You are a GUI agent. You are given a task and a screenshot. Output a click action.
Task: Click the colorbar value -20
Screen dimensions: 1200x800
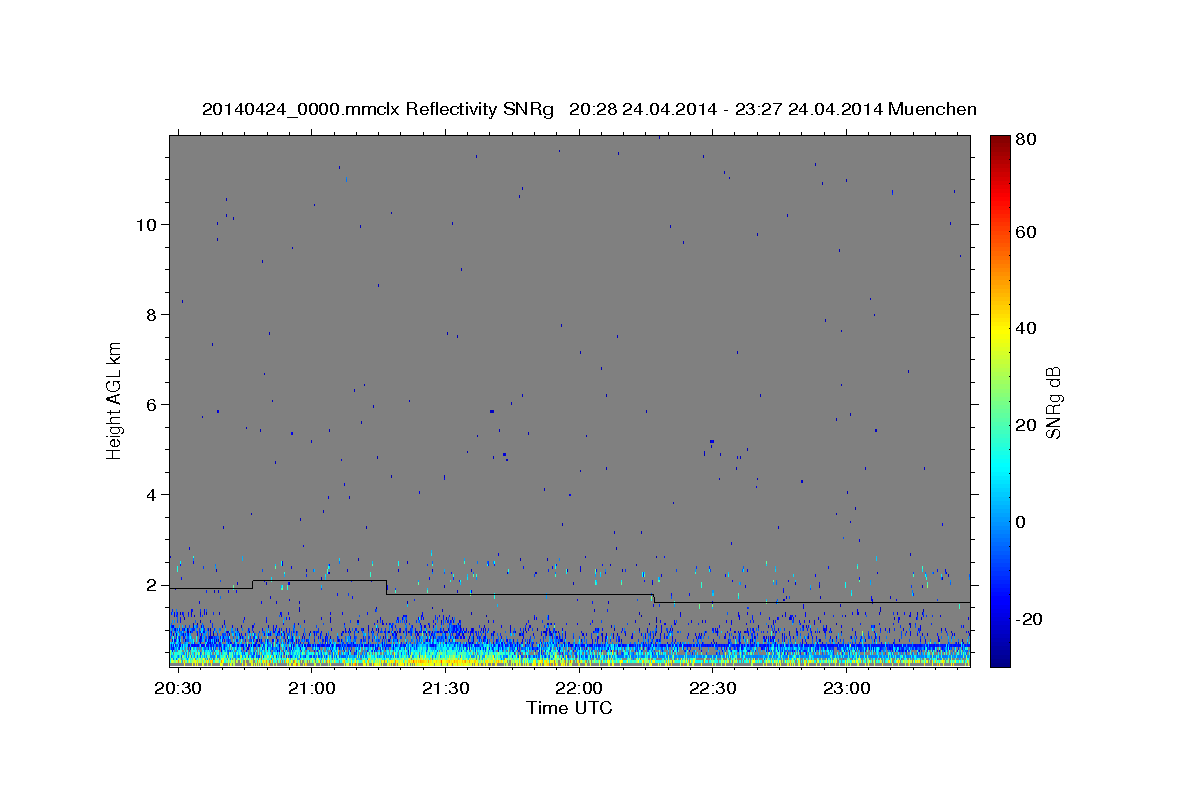tap(1031, 620)
